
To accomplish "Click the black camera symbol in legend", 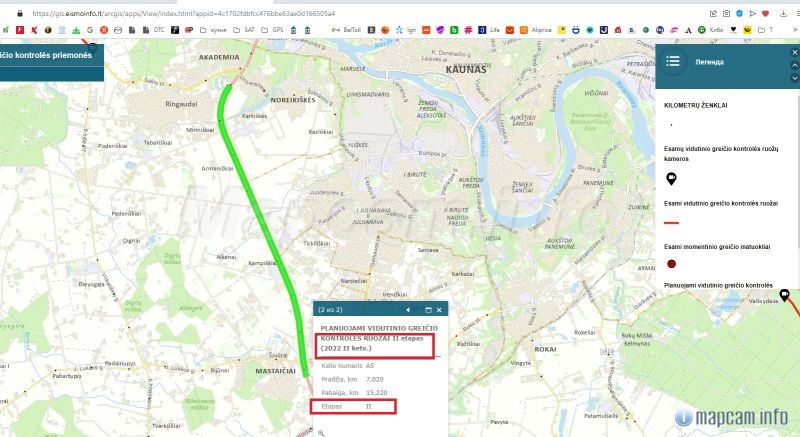I will (x=672, y=179).
